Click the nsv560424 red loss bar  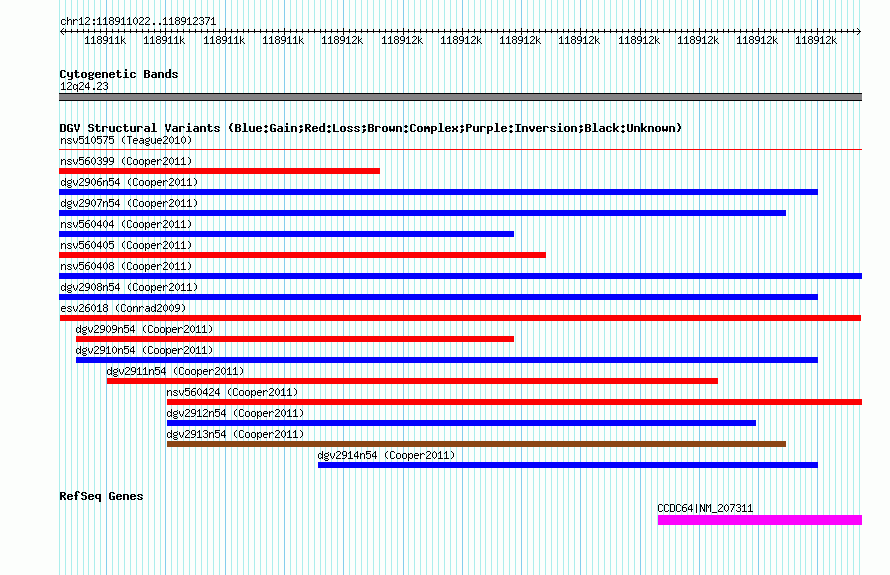[x=514, y=402]
